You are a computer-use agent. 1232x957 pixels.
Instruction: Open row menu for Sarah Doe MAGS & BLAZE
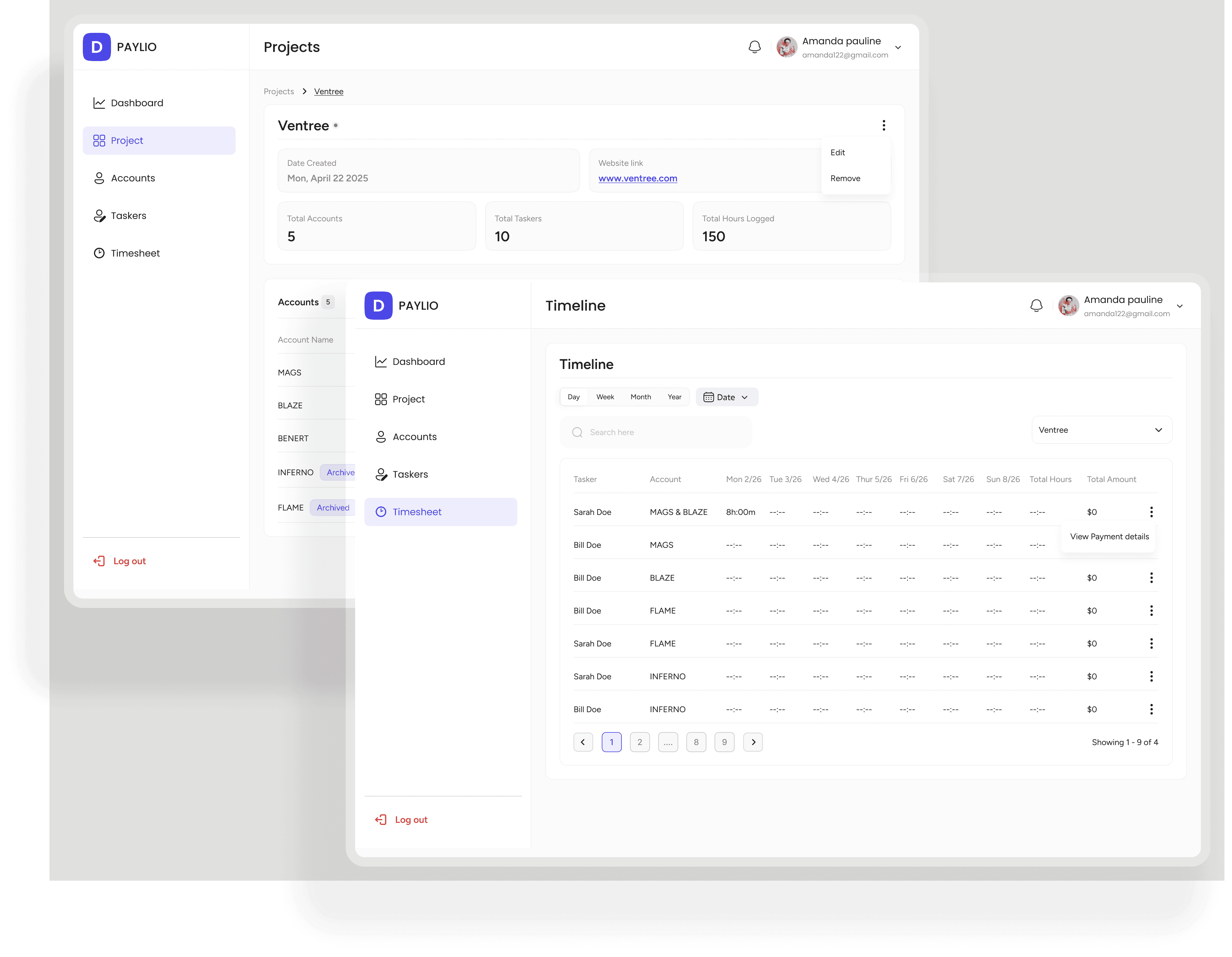coord(1151,512)
